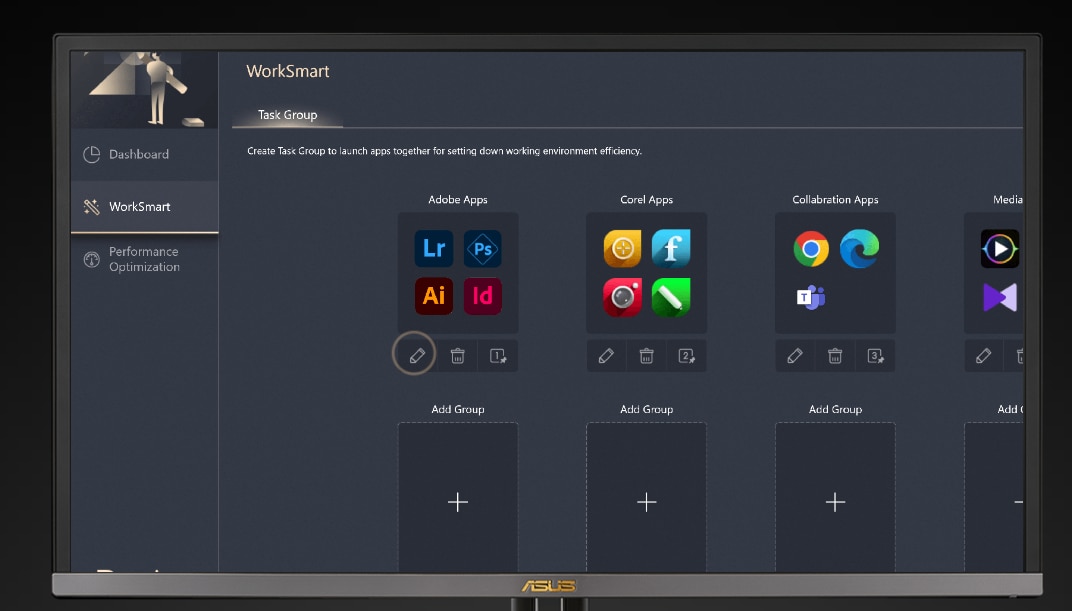Click hotkey 1 icon under Adobe Apps
1072x611 pixels.
click(498, 355)
